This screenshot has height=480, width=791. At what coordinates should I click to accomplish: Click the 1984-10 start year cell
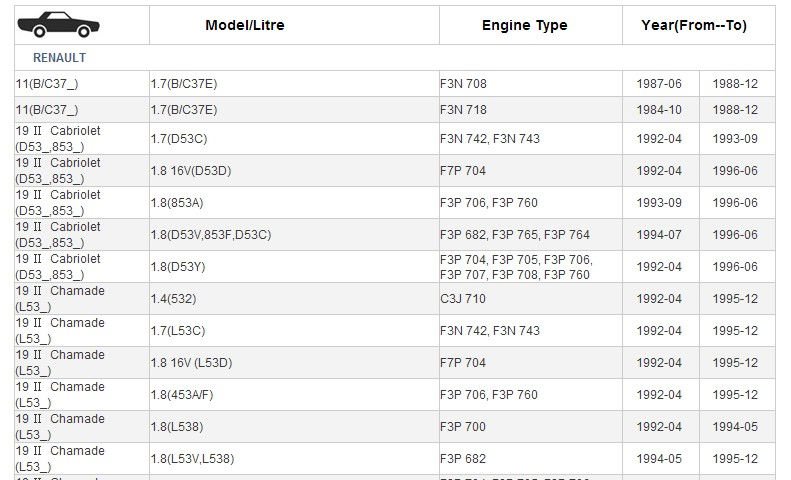point(659,110)
